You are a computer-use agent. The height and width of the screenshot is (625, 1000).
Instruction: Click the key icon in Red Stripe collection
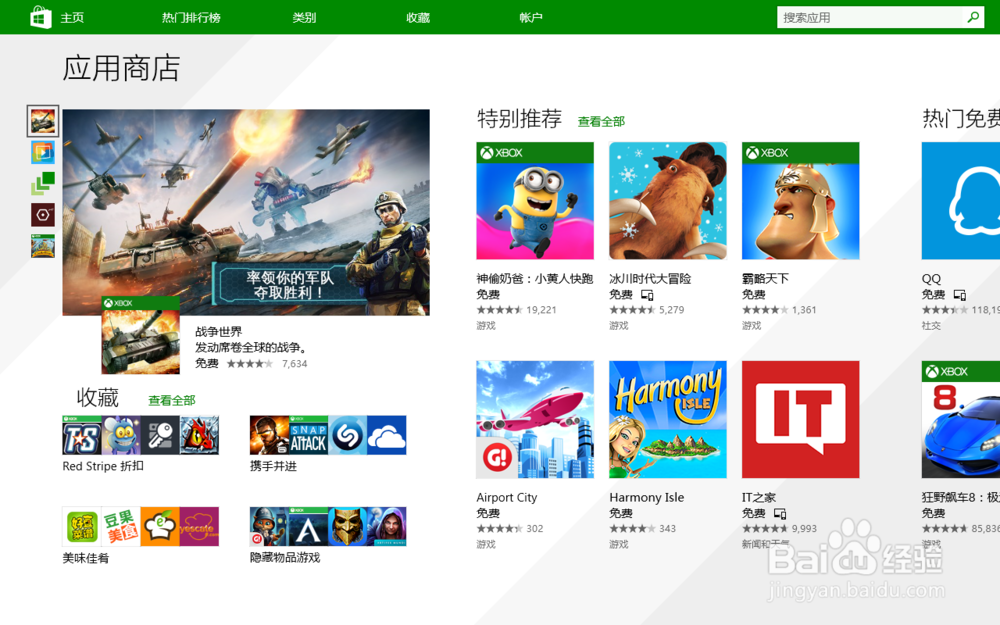(160, 435)
